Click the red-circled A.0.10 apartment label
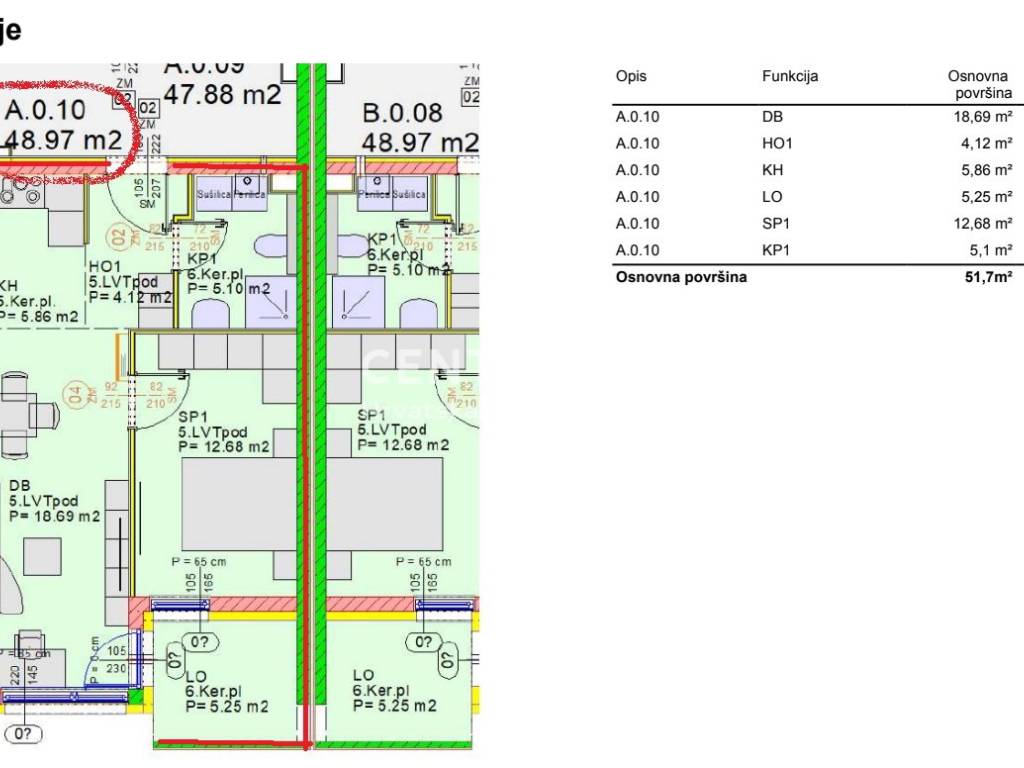The height and width of the screenshot is (768, 1024). click(65, 125)
